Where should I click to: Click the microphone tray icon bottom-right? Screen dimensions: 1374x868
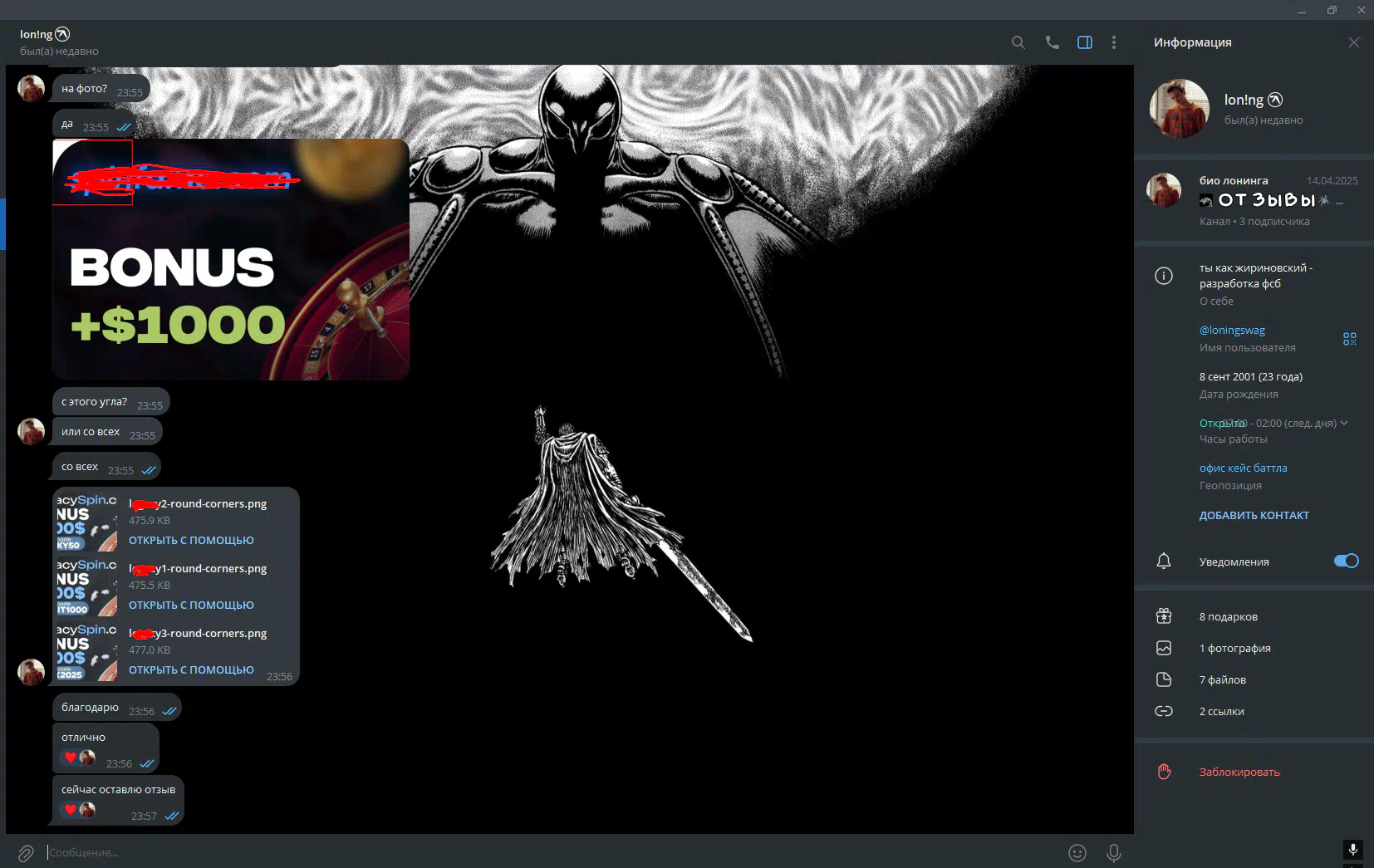(1352, 850)
